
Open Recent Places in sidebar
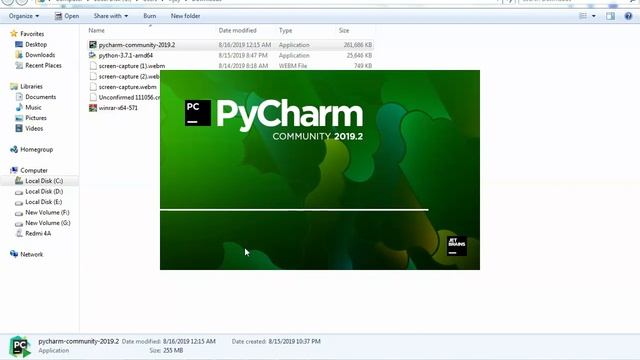43,65
